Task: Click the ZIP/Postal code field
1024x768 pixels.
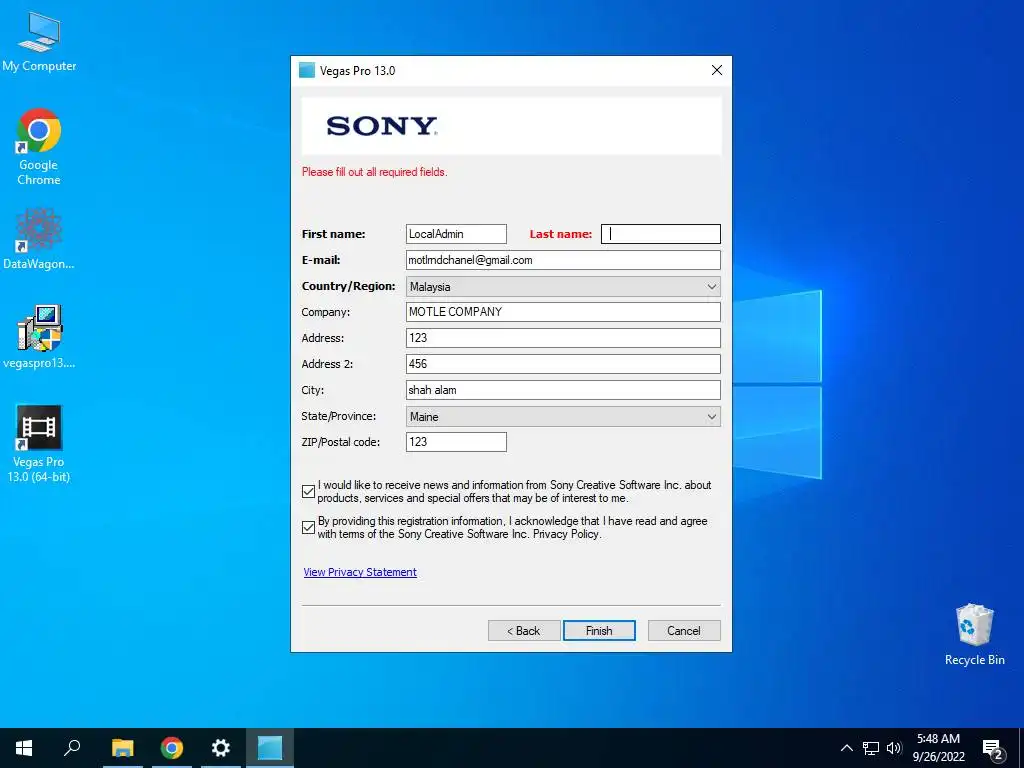Action: point(456,442)
